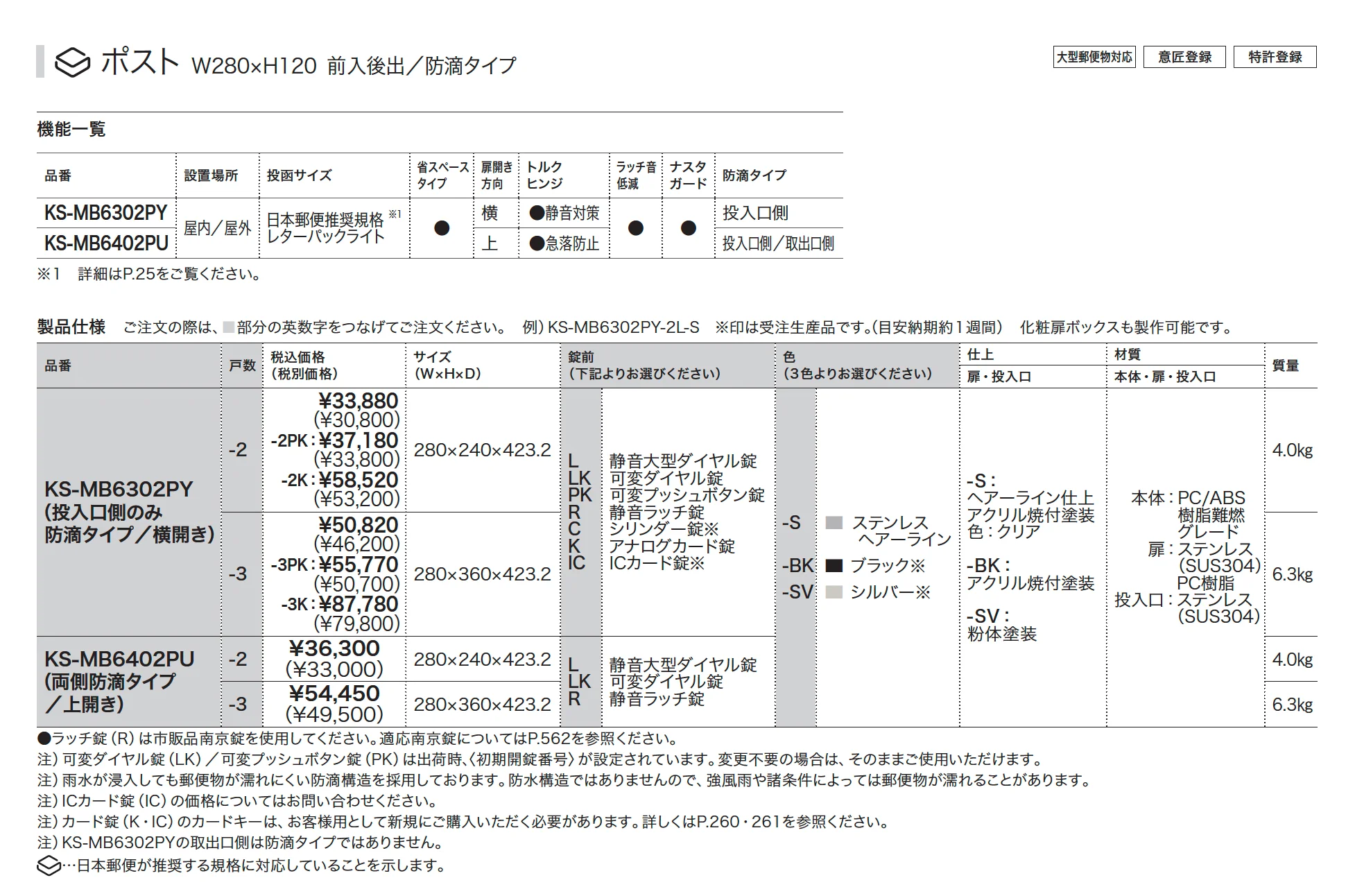
Task: Click the ラッチ音低減 black dot marker
Action: coord(635,228)
